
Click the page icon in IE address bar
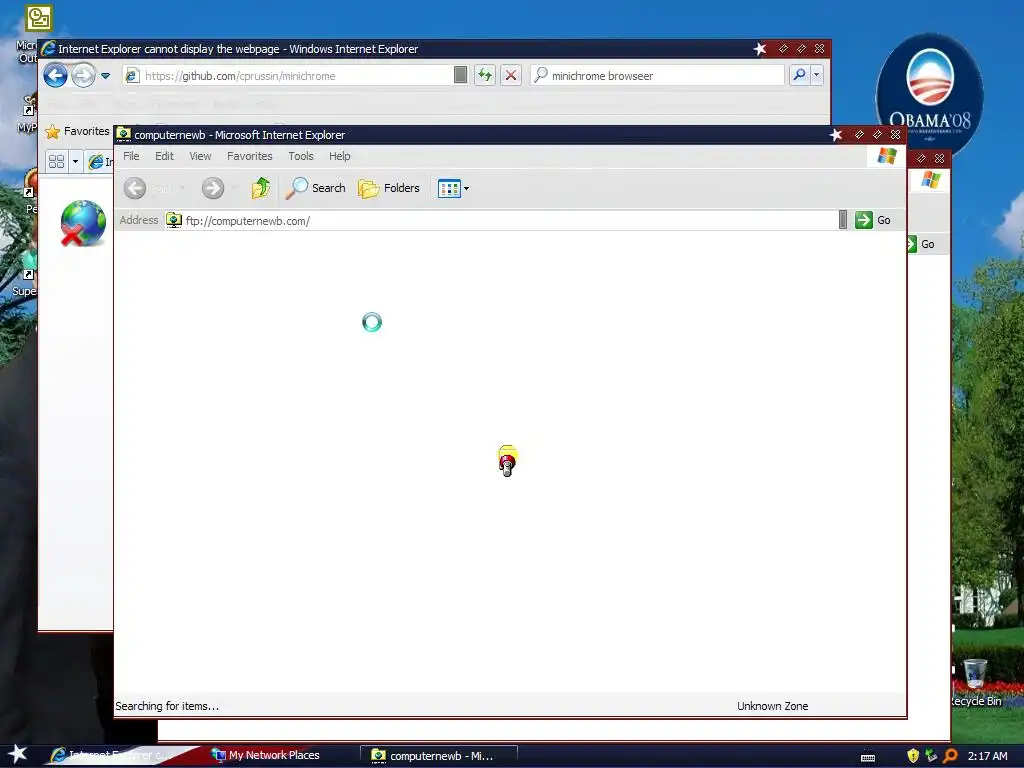132,76
